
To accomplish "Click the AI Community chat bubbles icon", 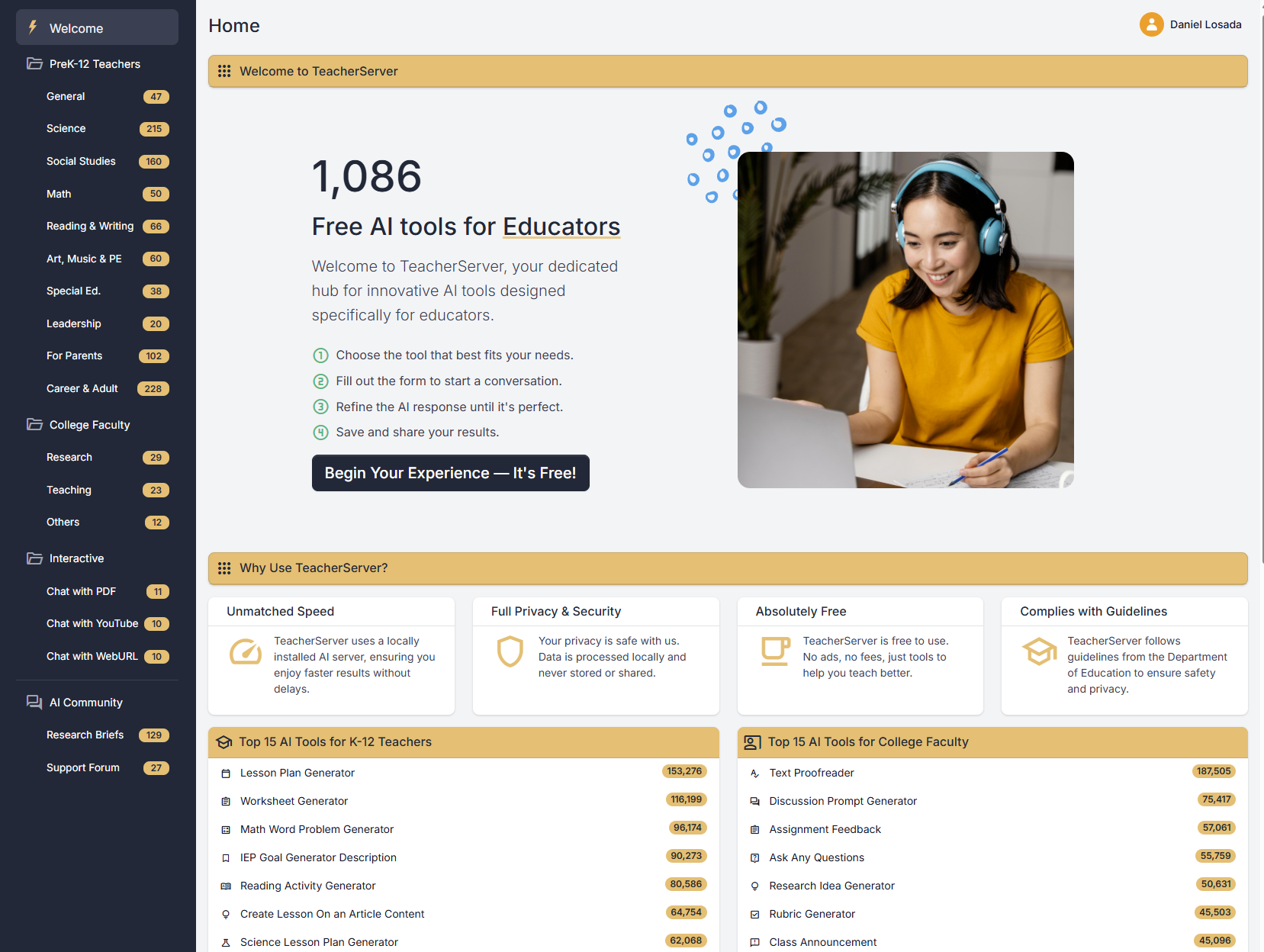I will (34, 702).
